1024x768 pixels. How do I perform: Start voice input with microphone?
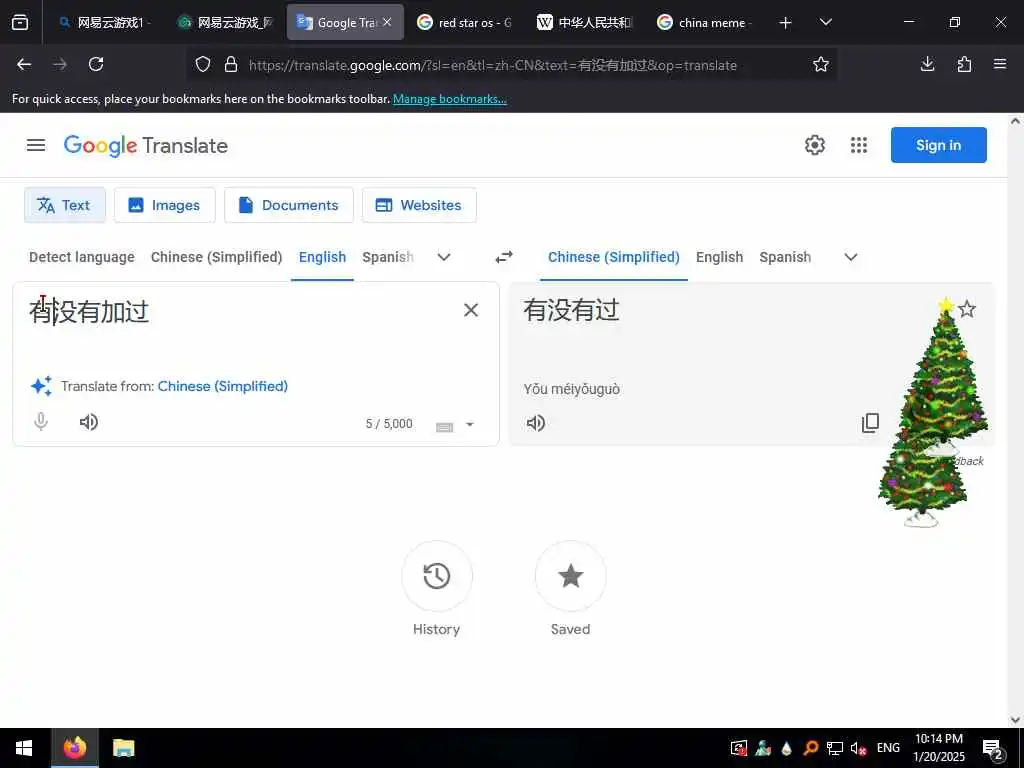tap(41, 422)
